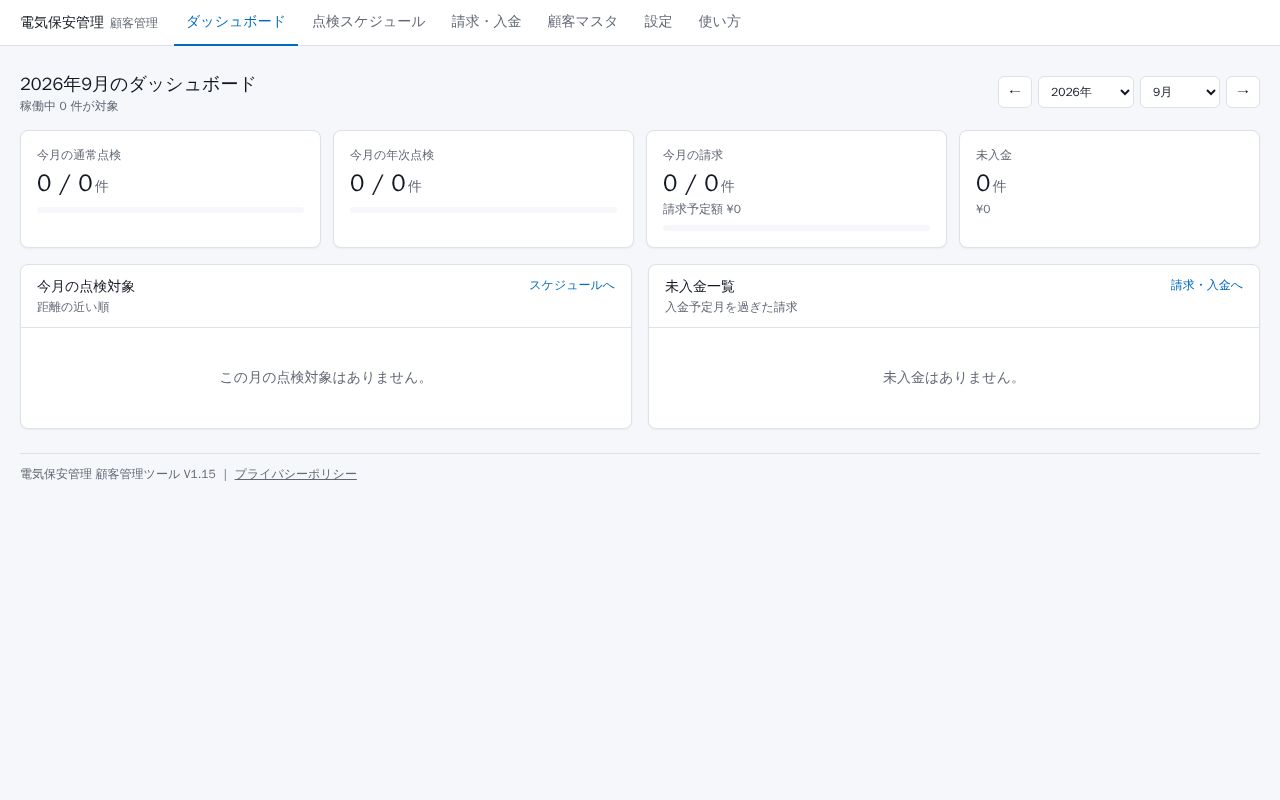The image size is (1280, 800).
Task: Click the 請求予定額 ¥0 text
Action: [x=702, y=209]
